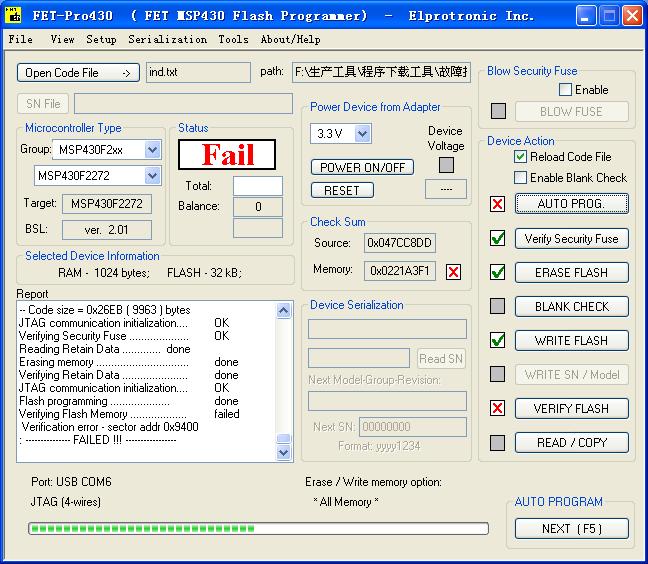Click the red Fail status display
The width and height of the screenshot is (648, 564).
pyautogui.click(x=227, y=155)
